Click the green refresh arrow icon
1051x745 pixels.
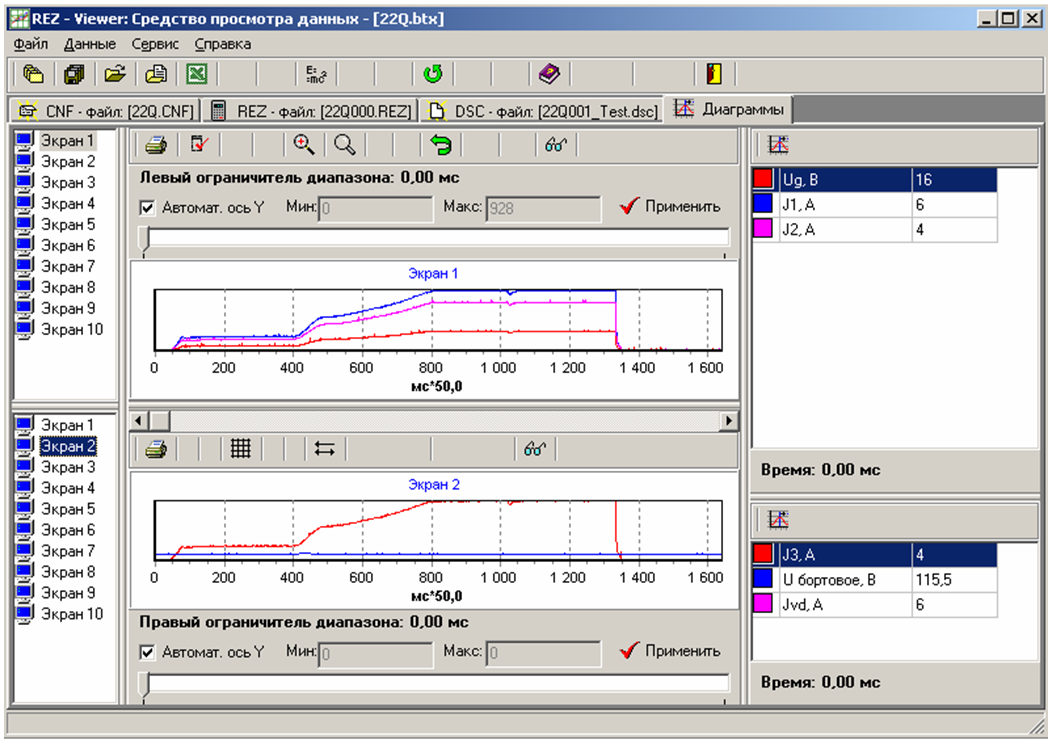point(432,74)
